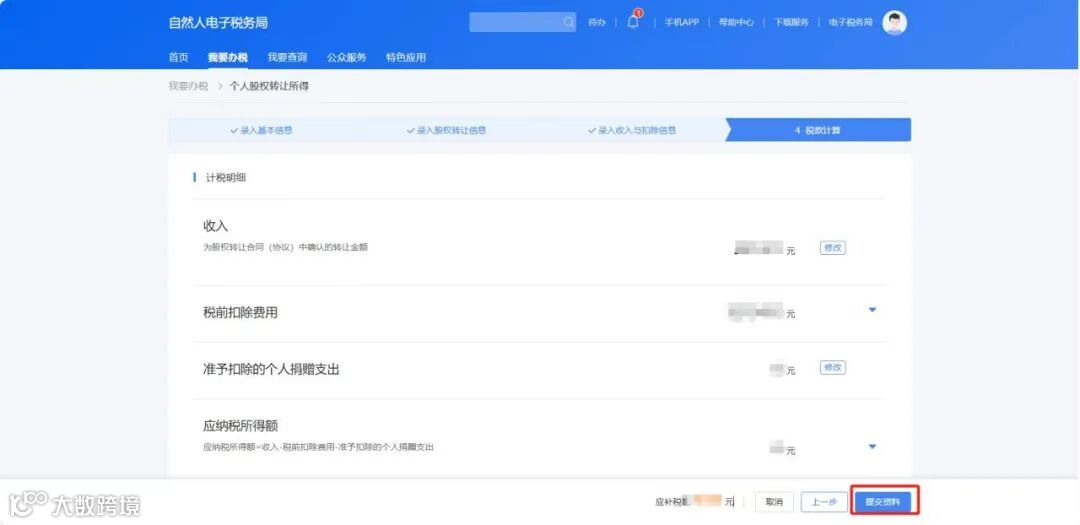Viewport: 1080px width, 525px height.
Task: Open 公众服务 tab
Action: [346, 57]
